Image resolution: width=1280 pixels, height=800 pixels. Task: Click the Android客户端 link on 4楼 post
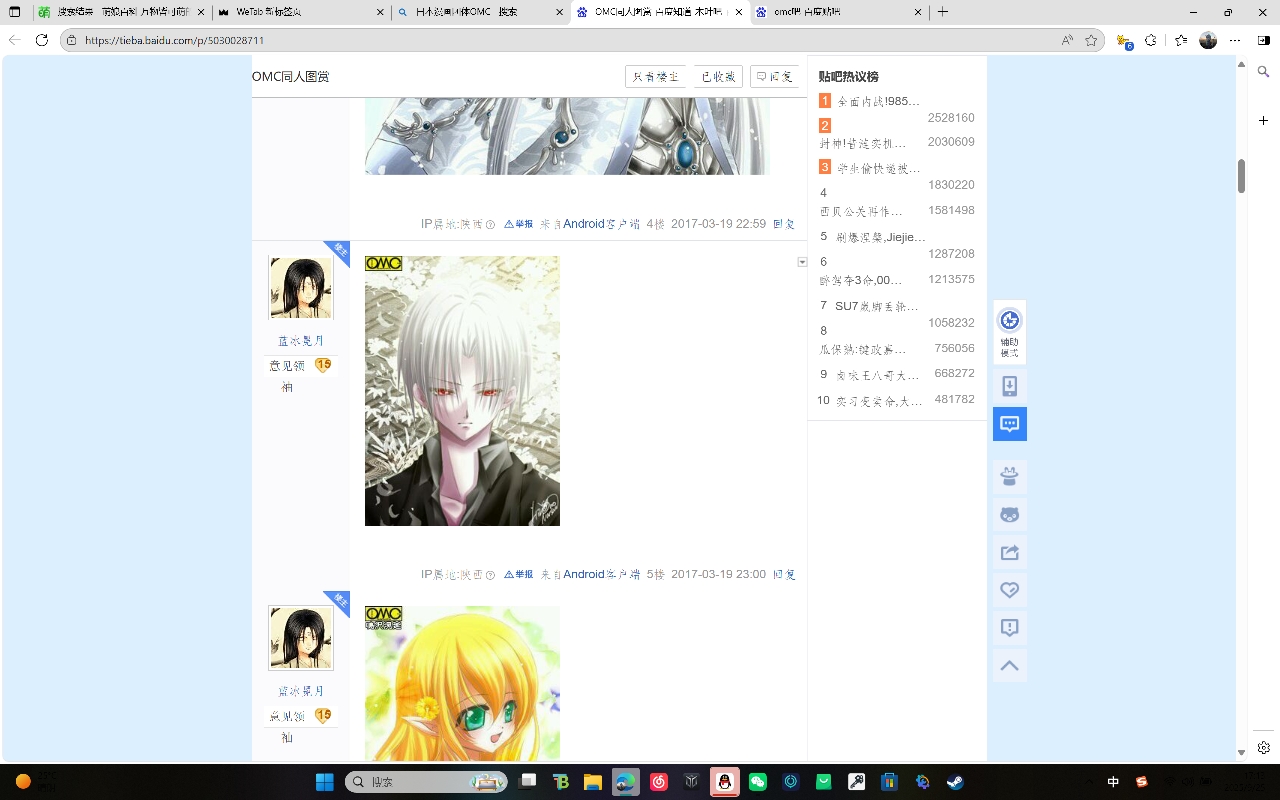coord(601,224)
